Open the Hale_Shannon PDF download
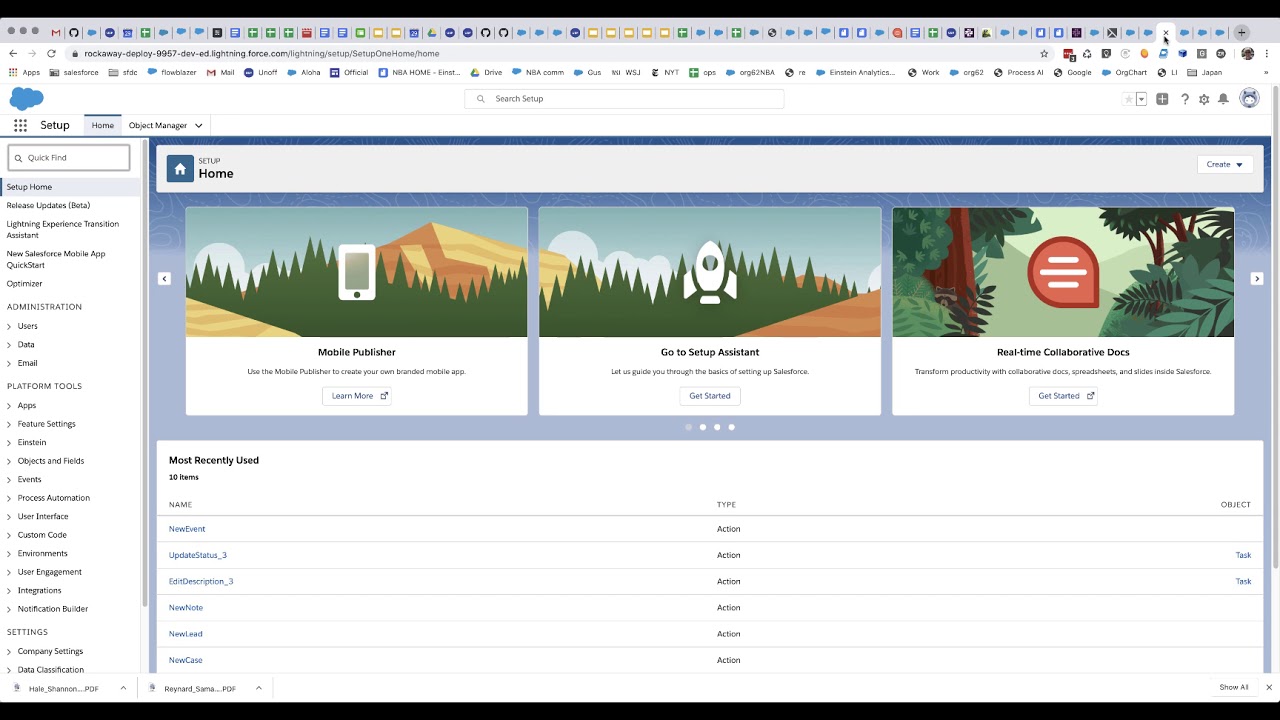Image resolution: width=1280 pixels, height=720 pixels. pyautogui.click(x=62, y=688)
